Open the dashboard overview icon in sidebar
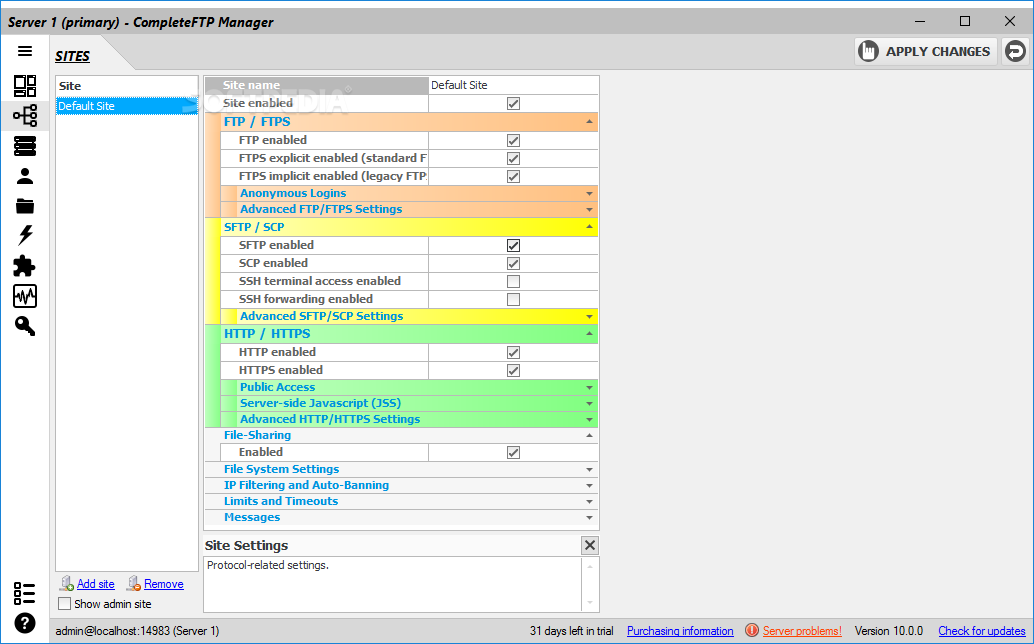 25,86
